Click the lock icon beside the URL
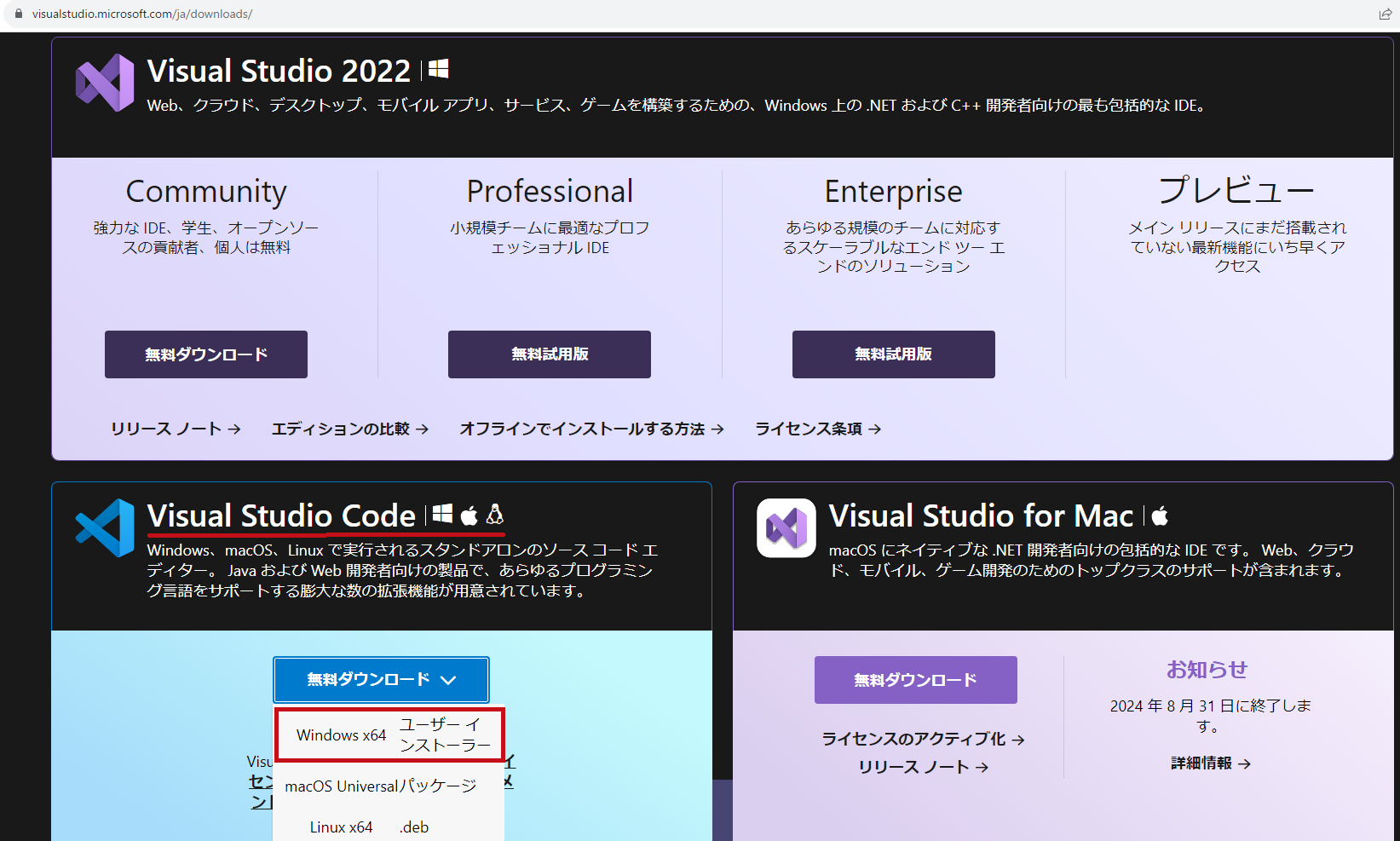 tap(19, 14)
